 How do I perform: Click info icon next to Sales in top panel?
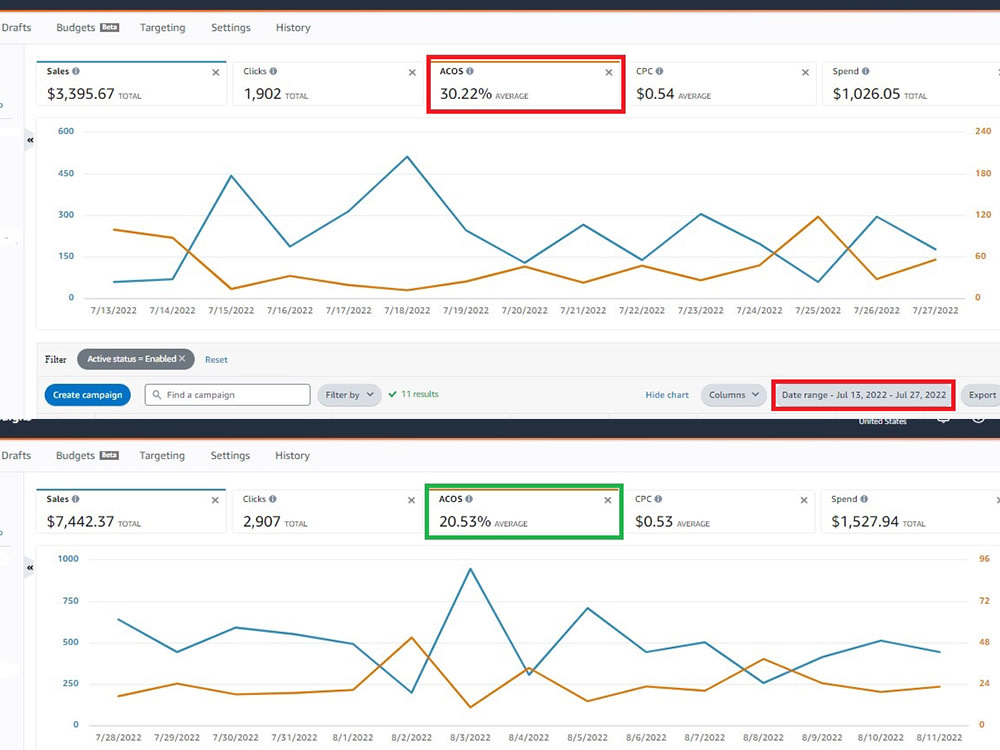coord(76,71)
